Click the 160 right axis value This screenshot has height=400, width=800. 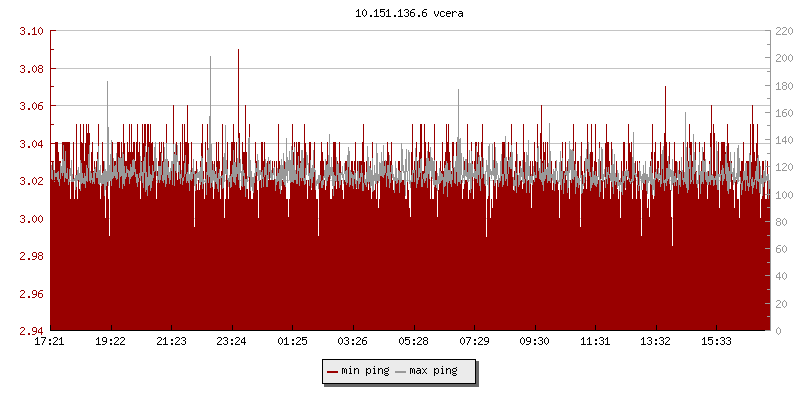784,113
